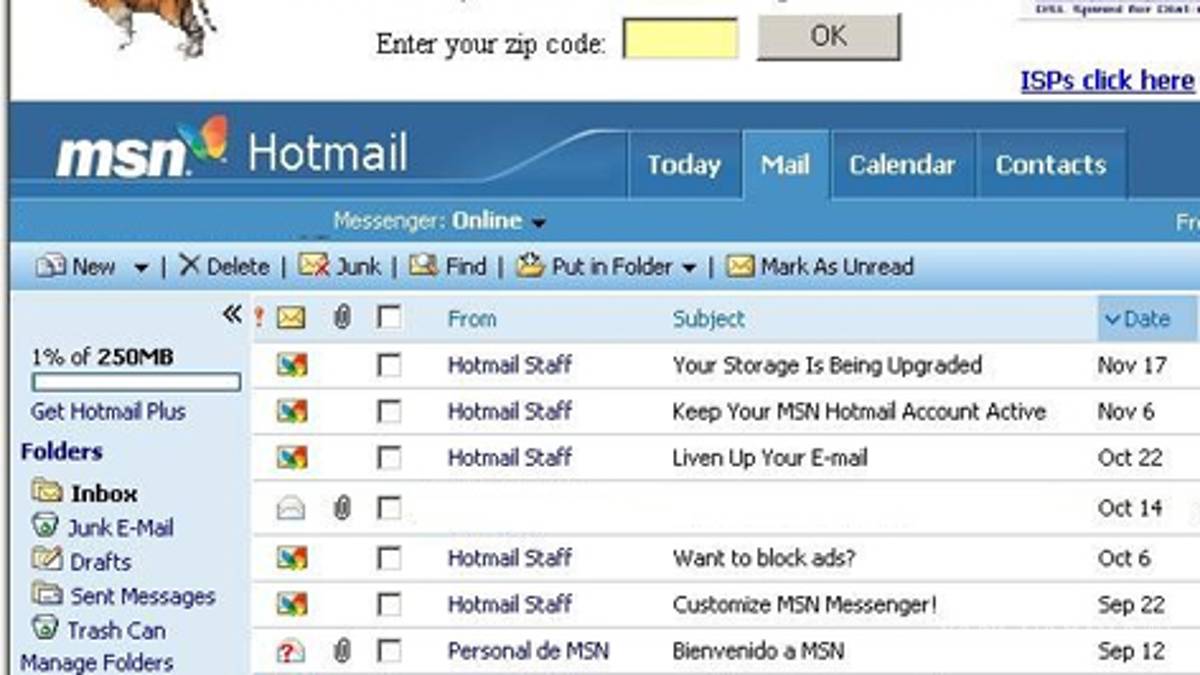Click the Sep 22 date cell
The image size is (1200, 675).
[x=1131, y=604]
